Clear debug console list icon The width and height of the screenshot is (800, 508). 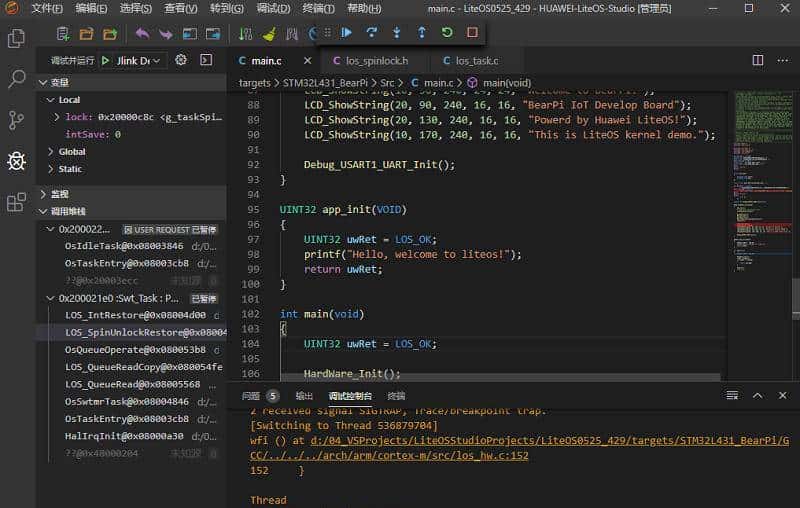tap(732, 395)
